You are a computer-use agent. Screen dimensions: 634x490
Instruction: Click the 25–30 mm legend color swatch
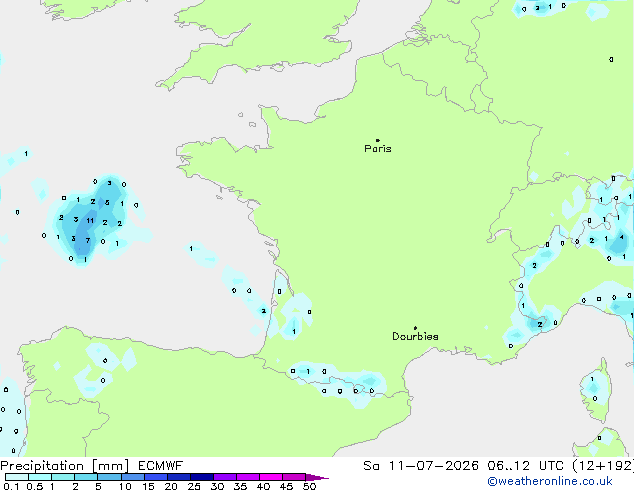pyautogui.click(x=201, y=477)
